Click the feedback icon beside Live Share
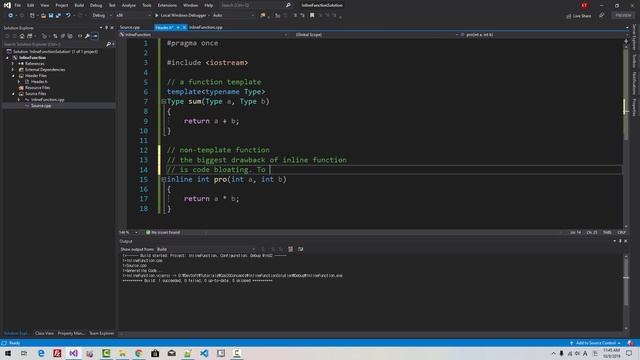 [602, 16]
